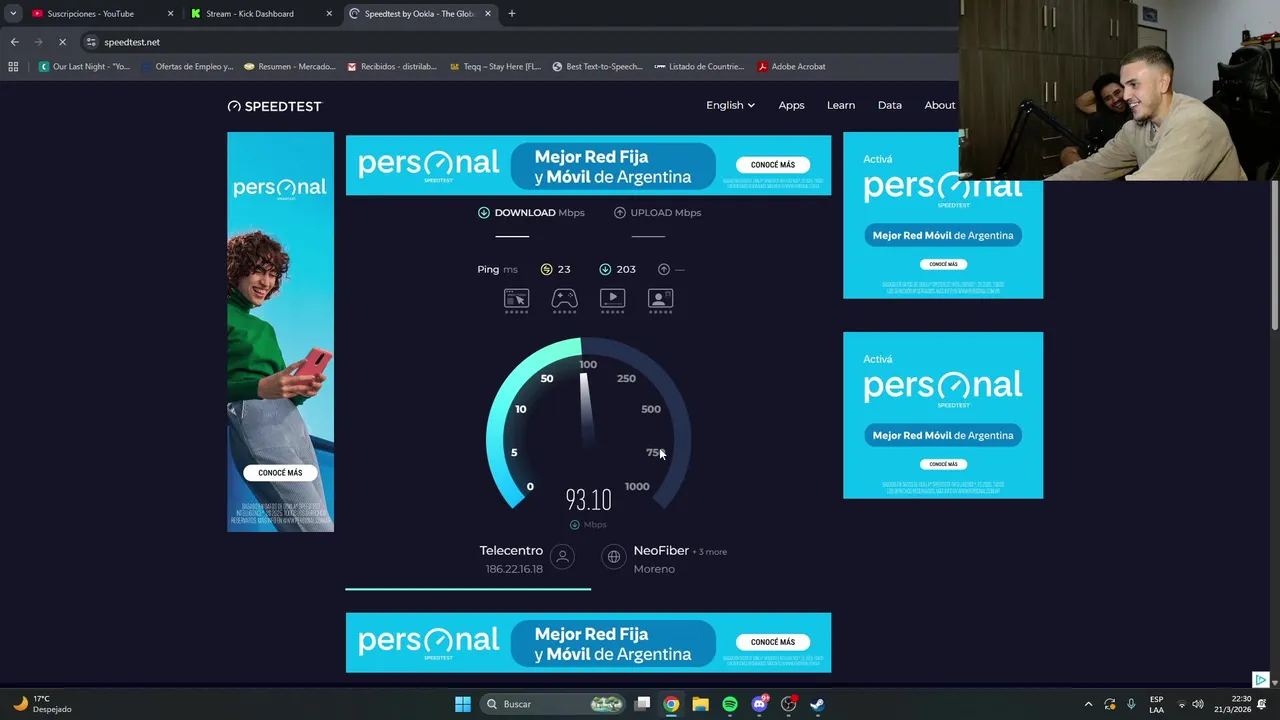Viewport: 1280px width, 720px height.
Task: Open the Apps menu item
Action: tap(791, 105)
